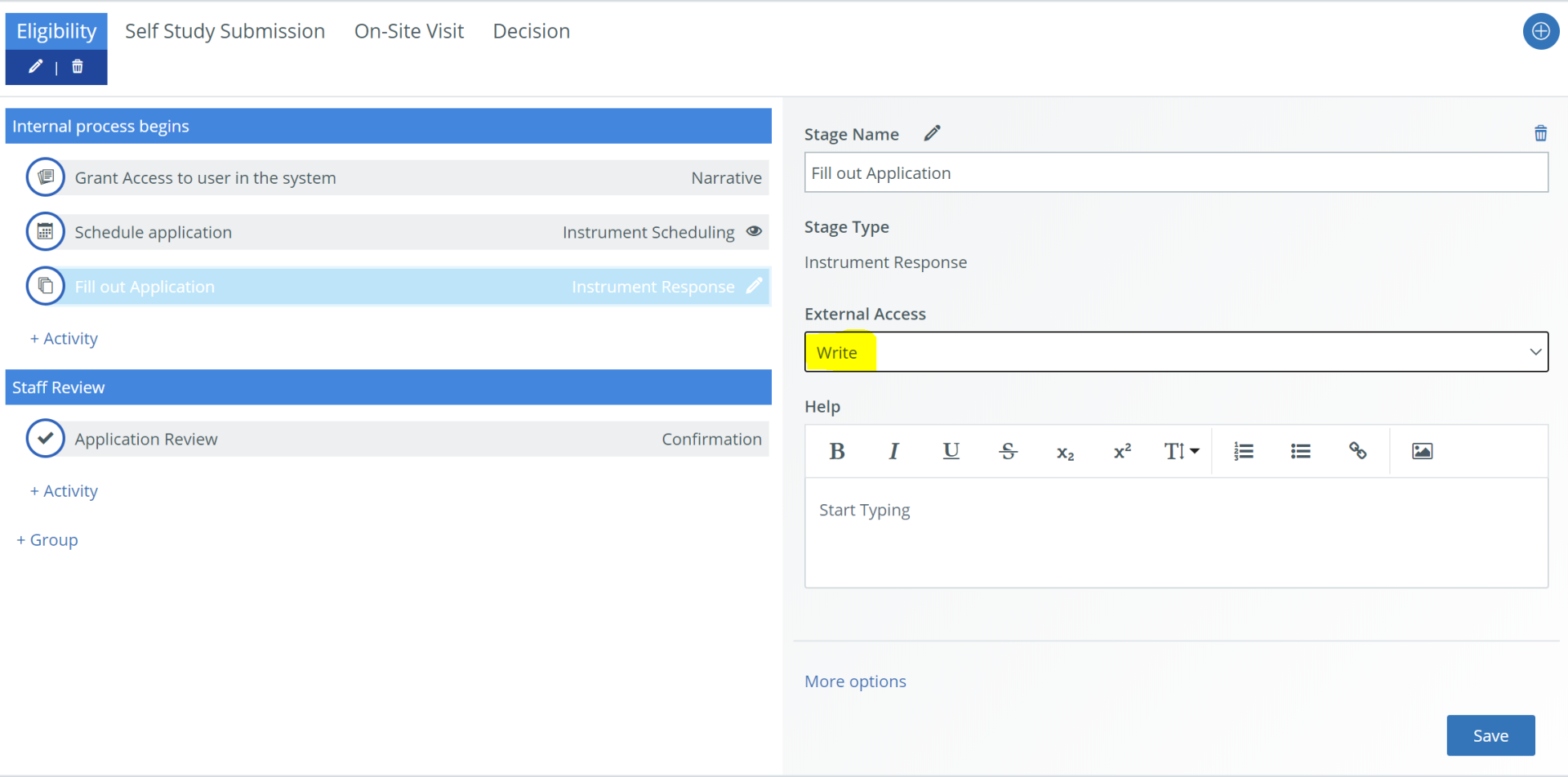Viewport: 1568px width, 777px height.
Task: Switch to Self Study Submission tab
Action: (225, 31)
